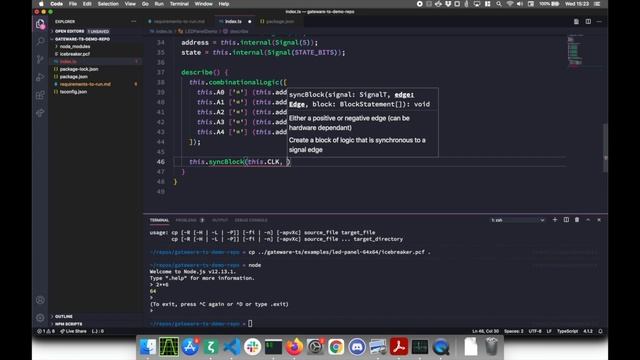640x360 pixels.
Task: Kill the terminal with trash icon
Action: (x=577, y=220)
